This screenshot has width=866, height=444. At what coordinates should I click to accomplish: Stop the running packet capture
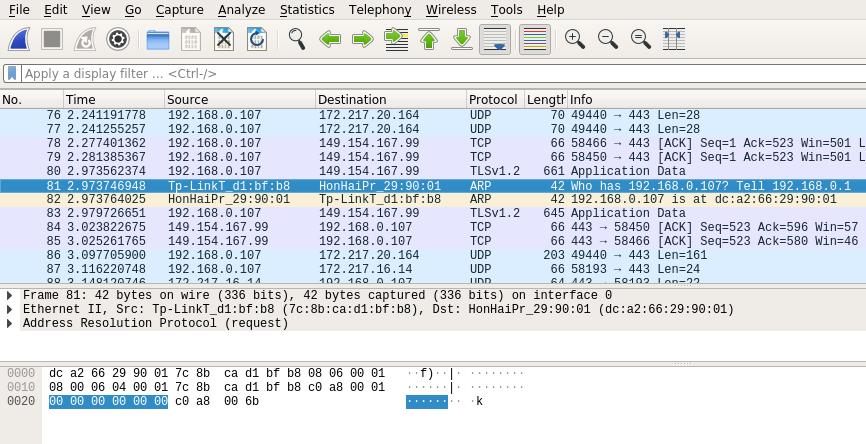52,39
